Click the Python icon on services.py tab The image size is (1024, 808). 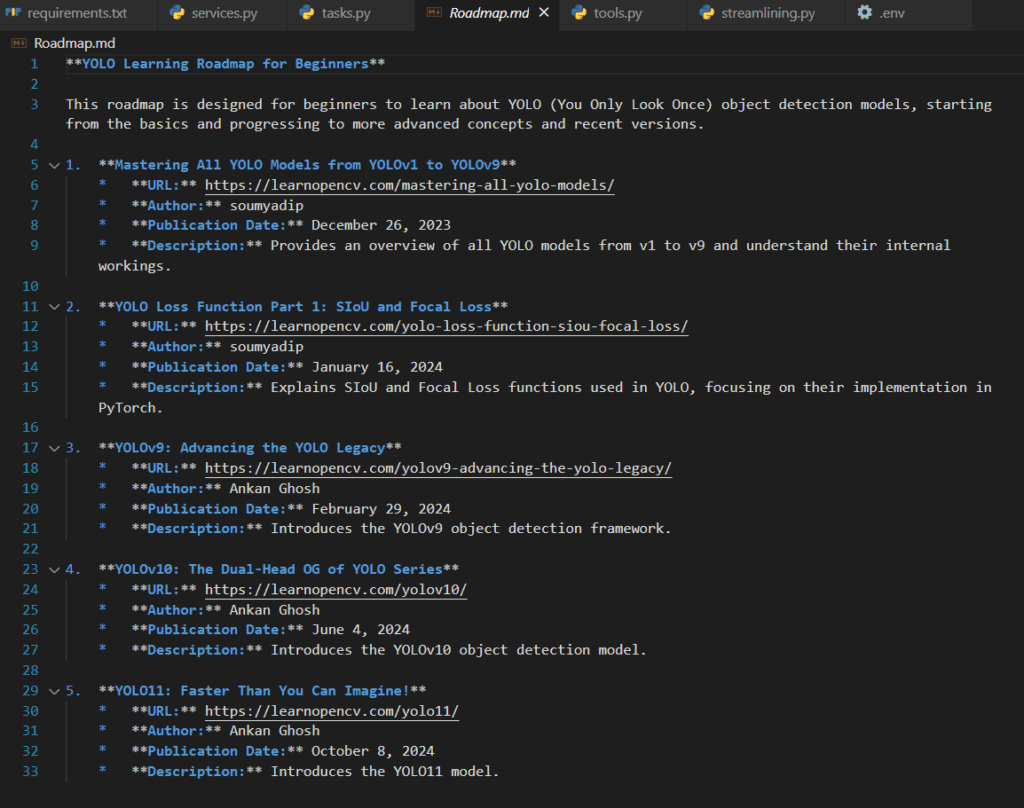(x=178, y=14)
